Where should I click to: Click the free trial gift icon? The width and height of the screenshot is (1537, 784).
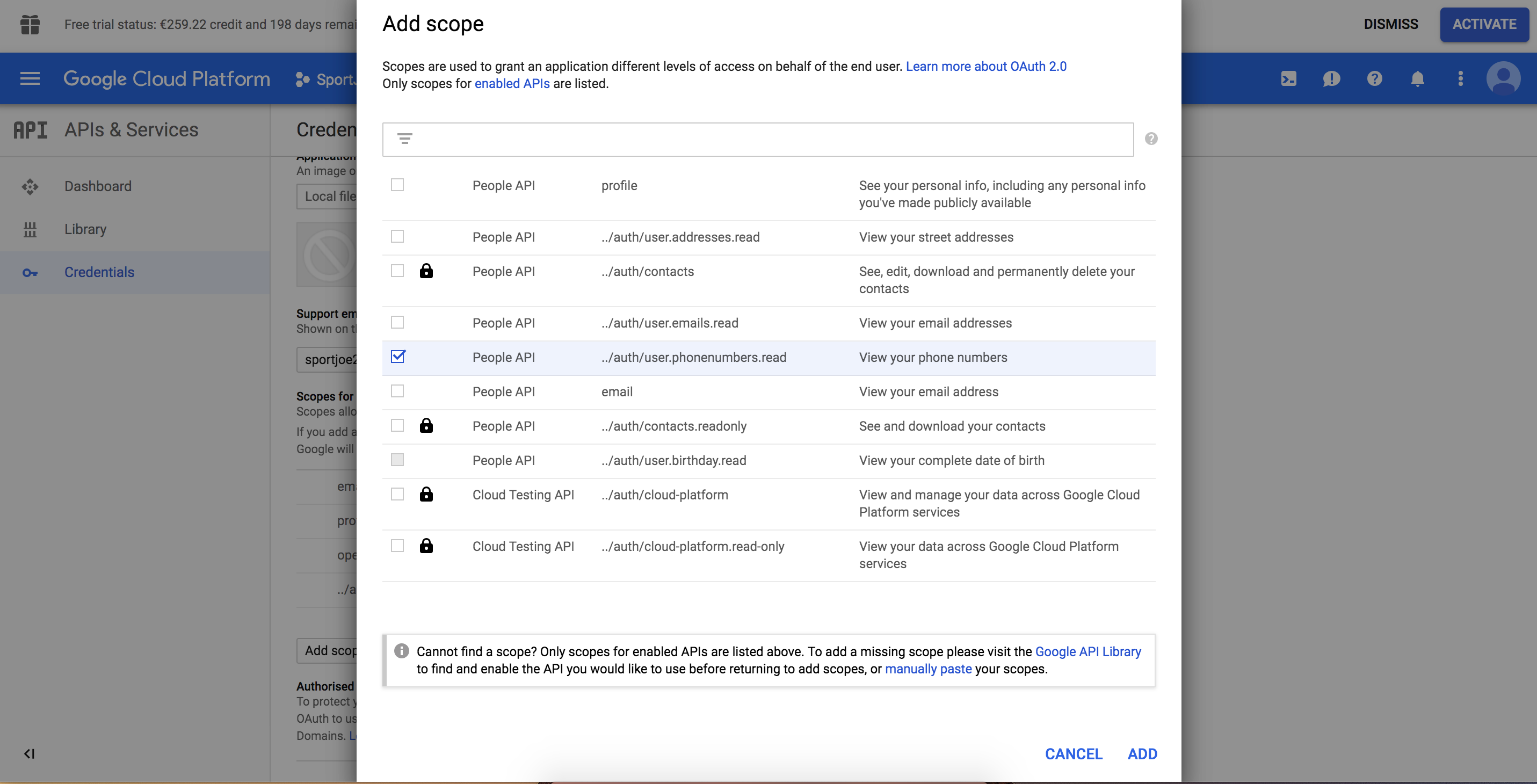(x=30, y=25)
